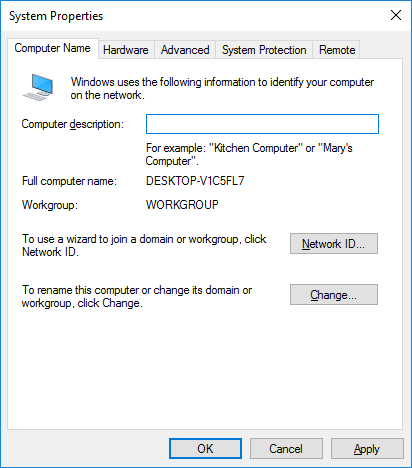Screen dimensions: 412x468
Task: Click the Full computer name label
Action: click(69, 181)
